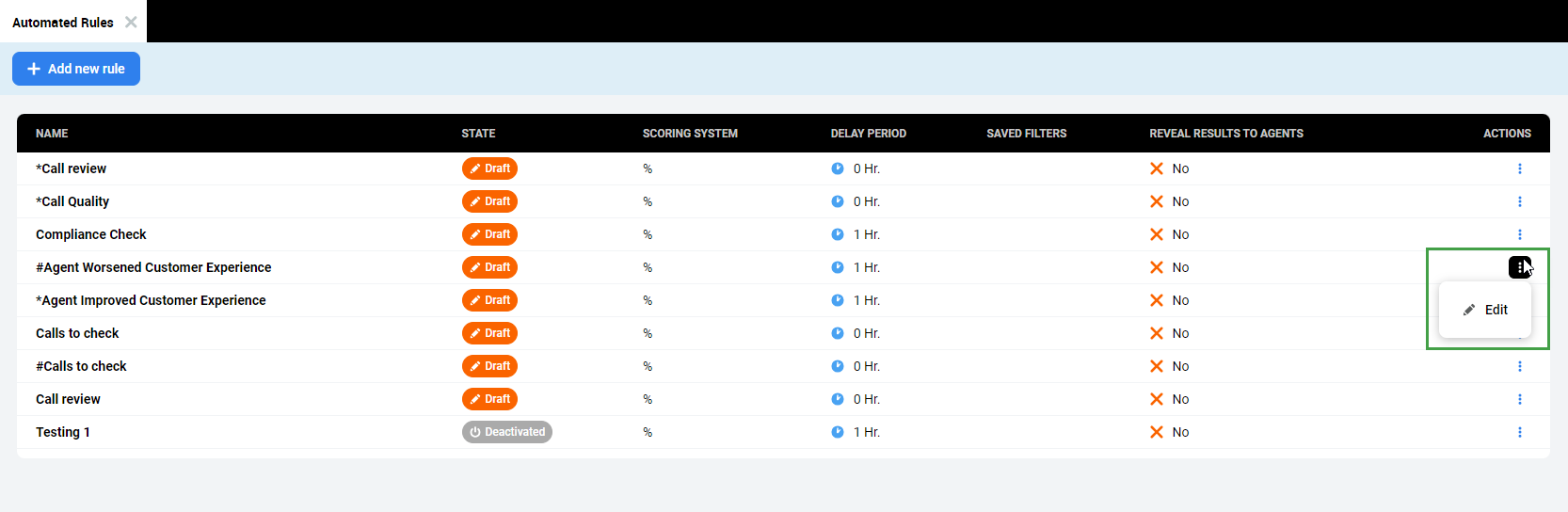Click the orange X icon for Calls to check
The width and height of the screenshot is (1568, 512).
point(1157,333)
